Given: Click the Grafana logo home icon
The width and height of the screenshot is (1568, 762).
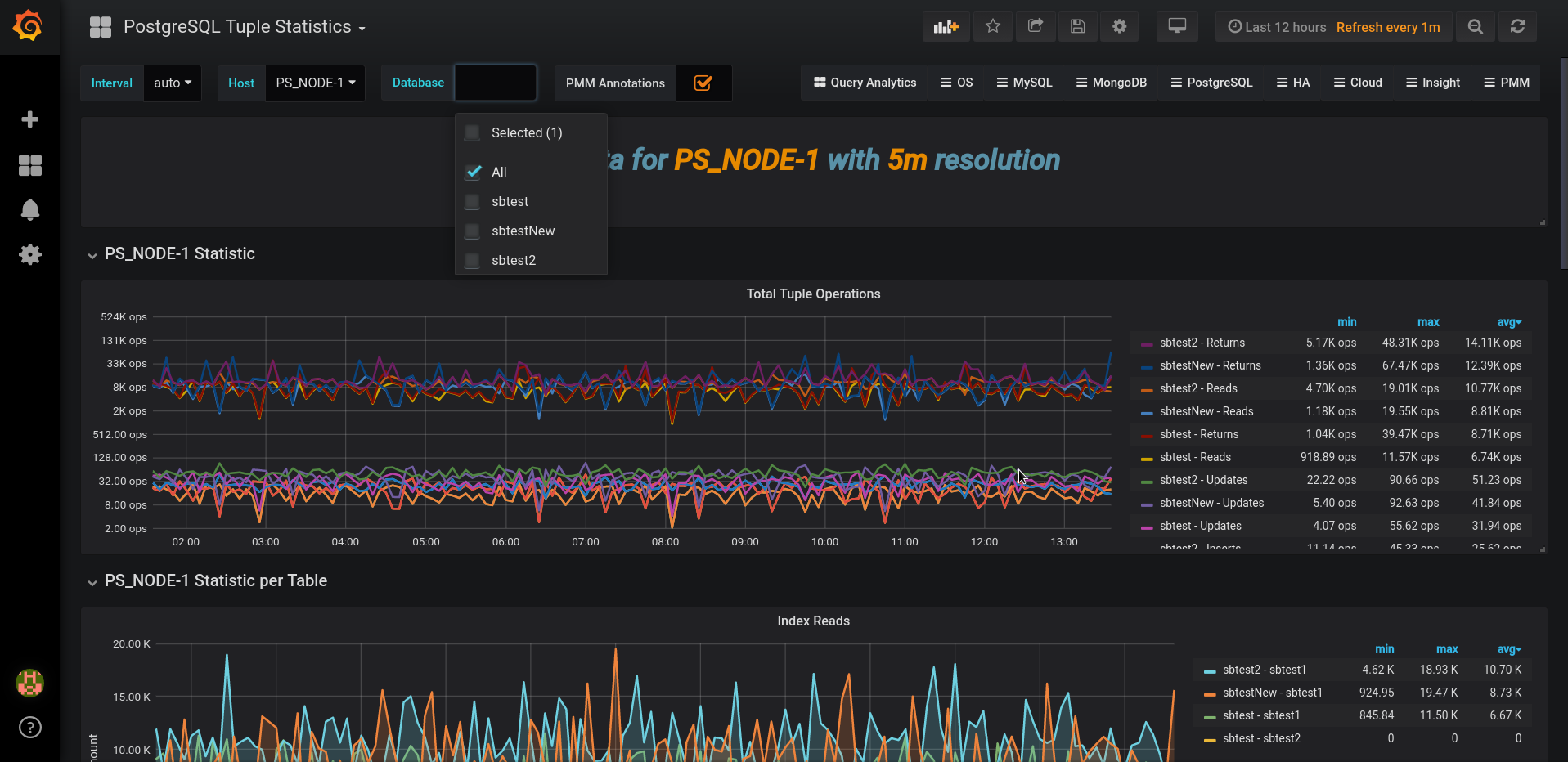Looking at the screenshot, I should (29, 26).
